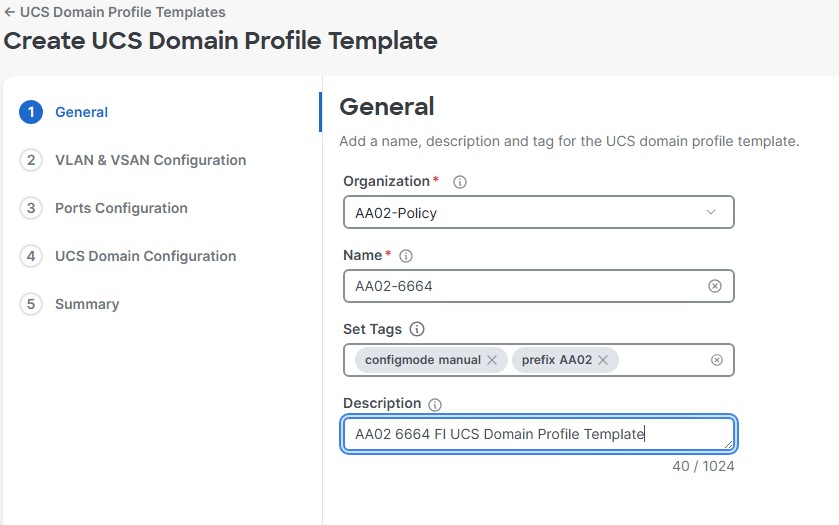This screenshot has height=525, width=839.
Task: Remove the configmode manual tag
Action: coord(492,360)
